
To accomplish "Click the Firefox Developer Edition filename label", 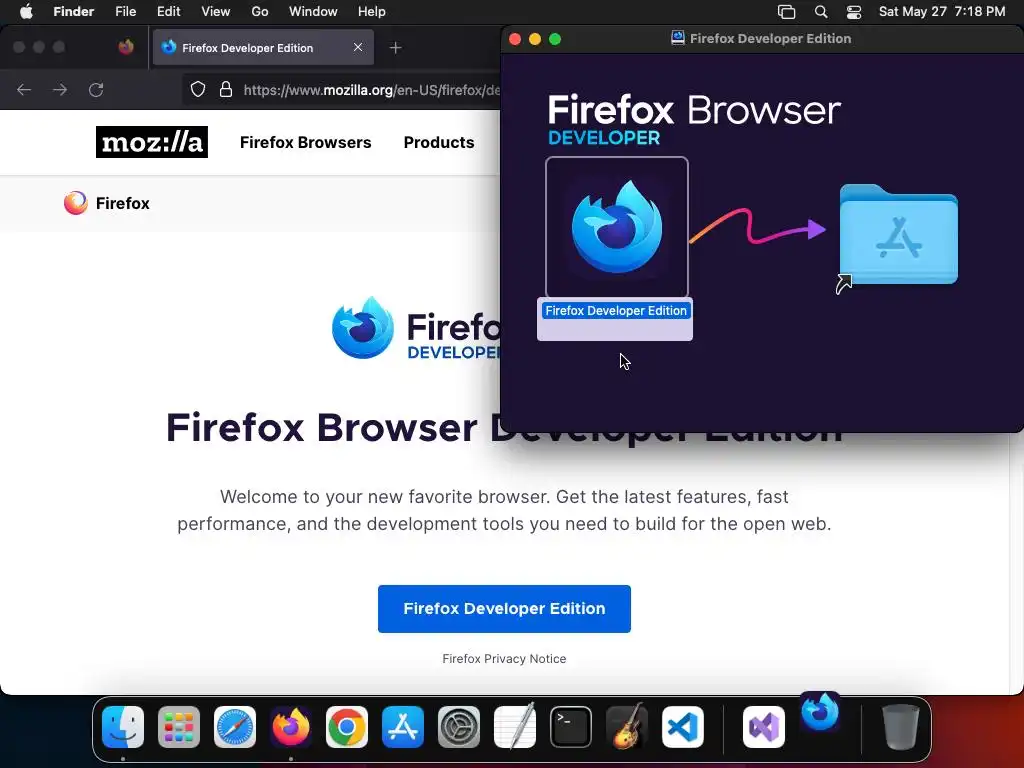I will [x=615, y=311].
